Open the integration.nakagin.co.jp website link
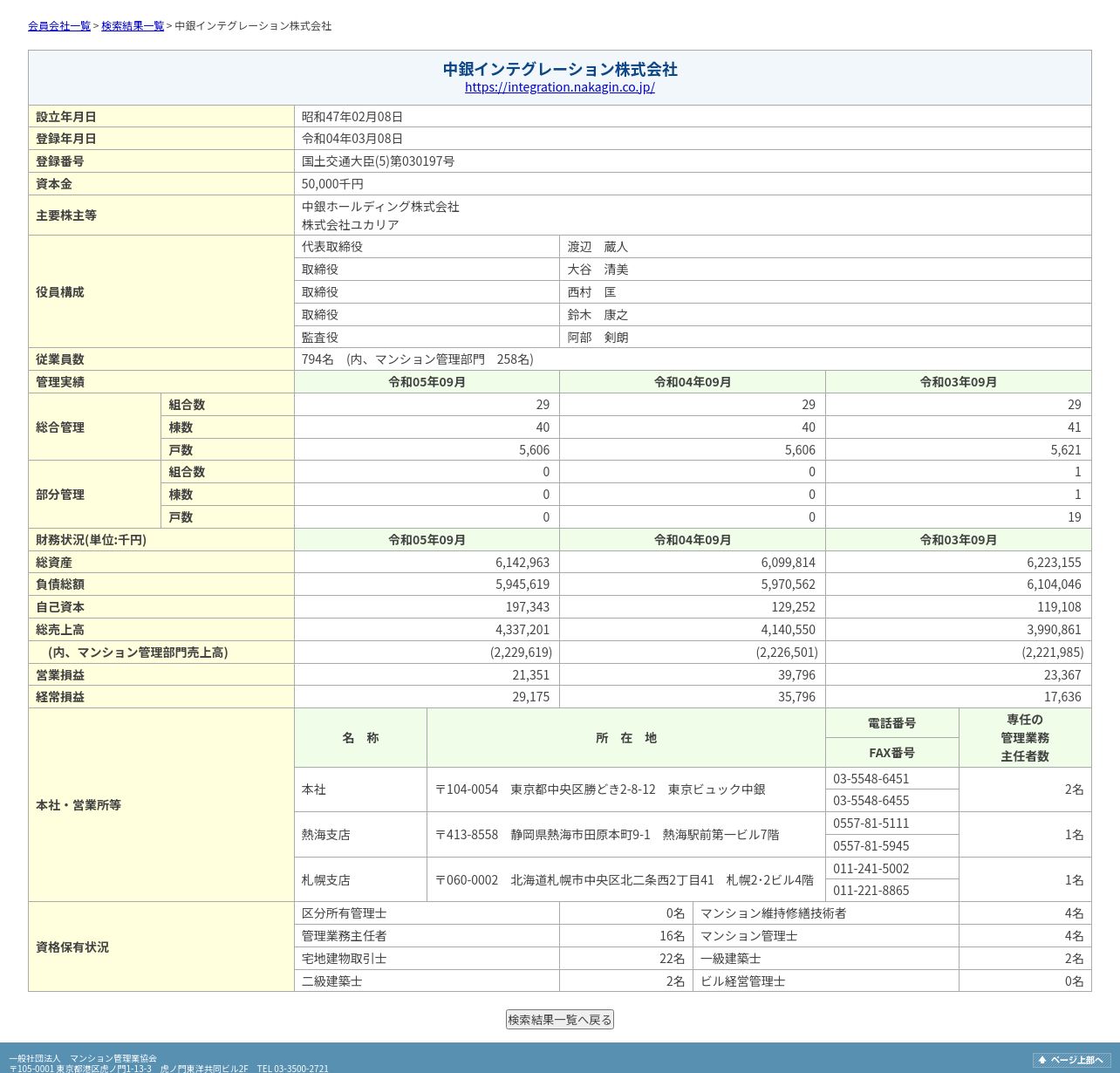Image resolution: width=1120 pixels, height=1073 pixels. click(x=560, y=87)
